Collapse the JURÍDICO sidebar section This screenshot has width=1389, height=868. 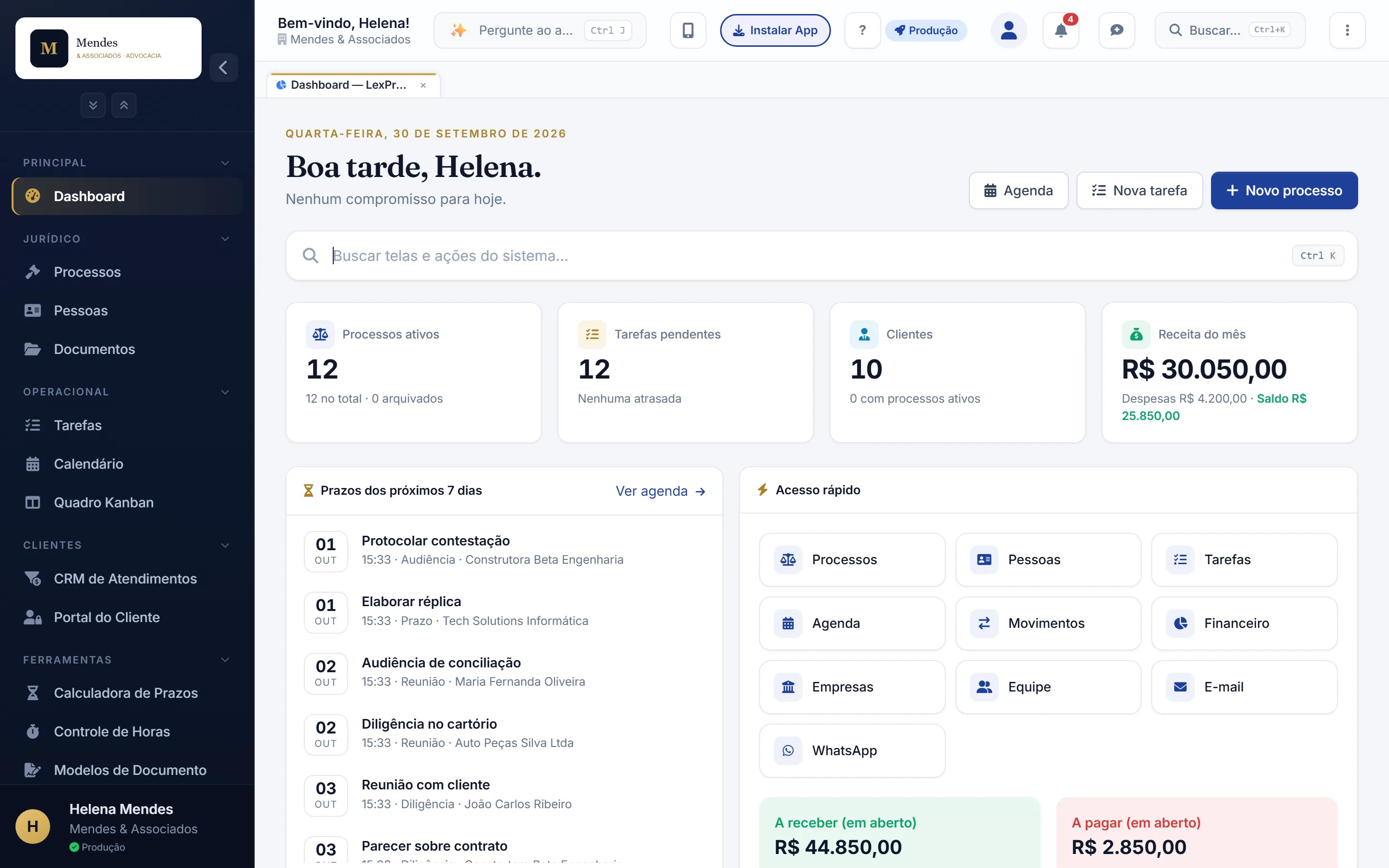click(127, 239)
